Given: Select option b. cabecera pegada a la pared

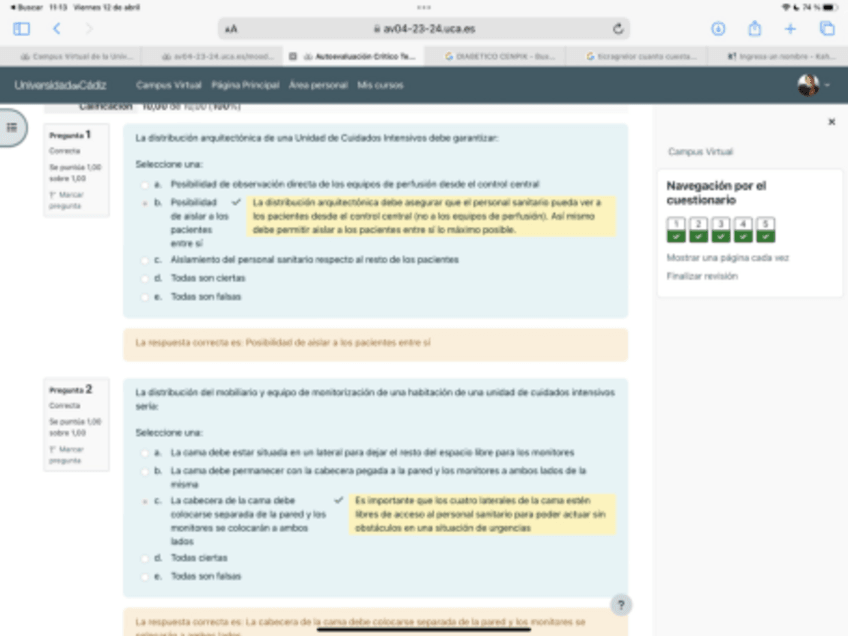Looking at the screenshot, I should coord(144,471).
